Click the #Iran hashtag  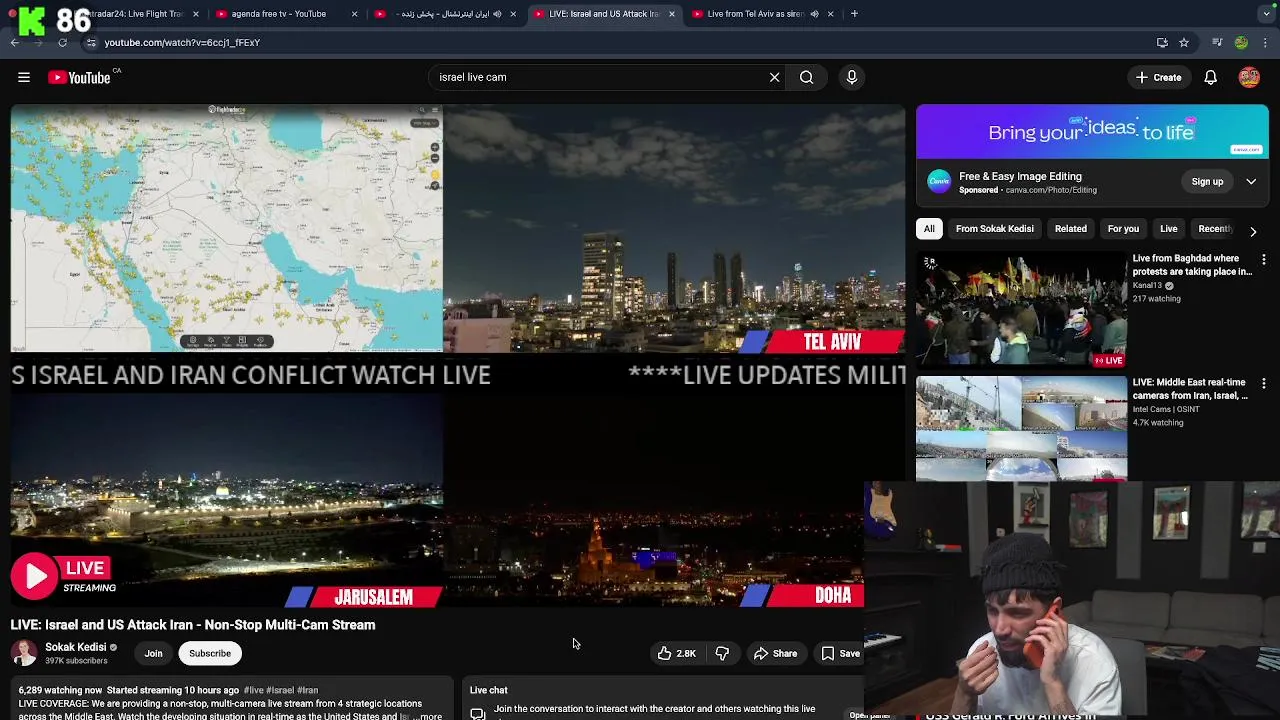click(x=307, y=690)
